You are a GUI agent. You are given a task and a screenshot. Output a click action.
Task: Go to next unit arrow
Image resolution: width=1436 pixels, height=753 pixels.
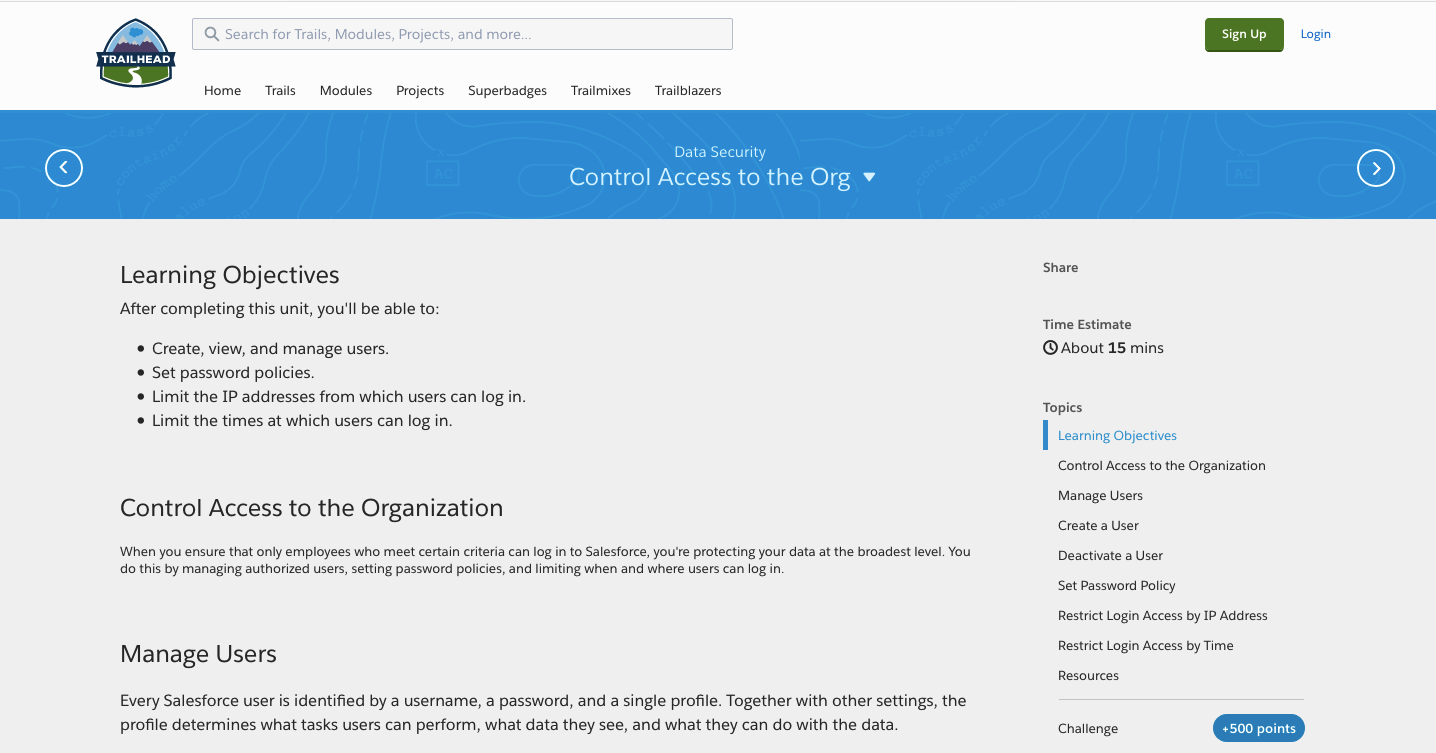(1376, 168)
